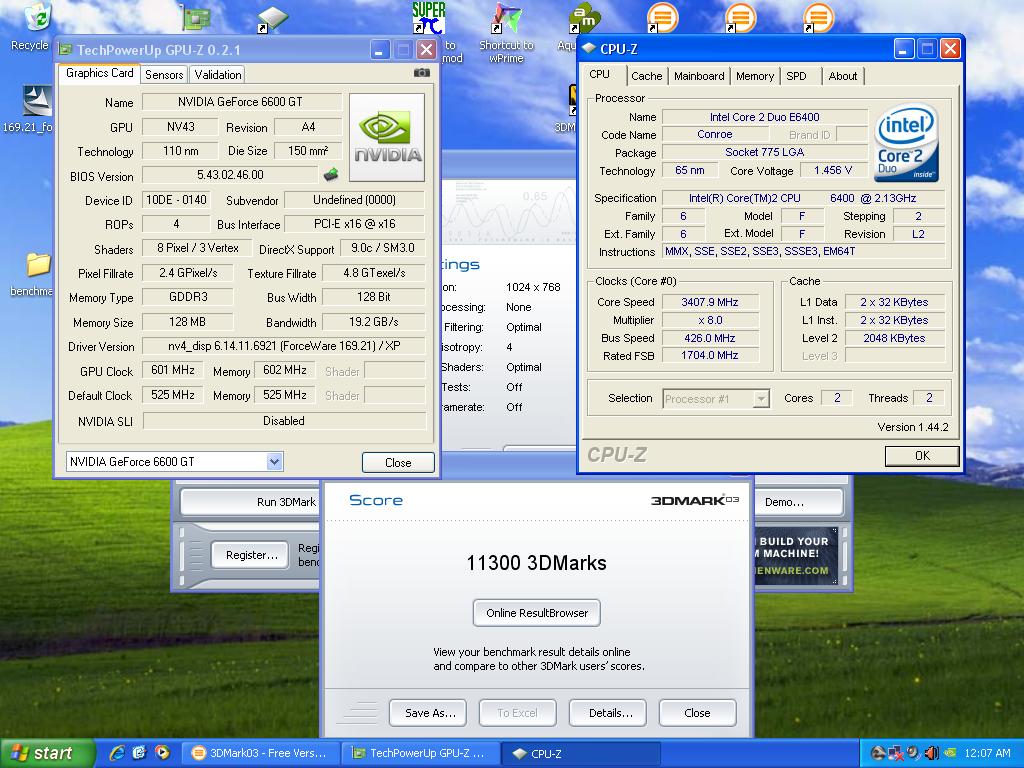
Task: Open the first orange 3DMark desktop shortcut
Action: click(x=662, y=17)
